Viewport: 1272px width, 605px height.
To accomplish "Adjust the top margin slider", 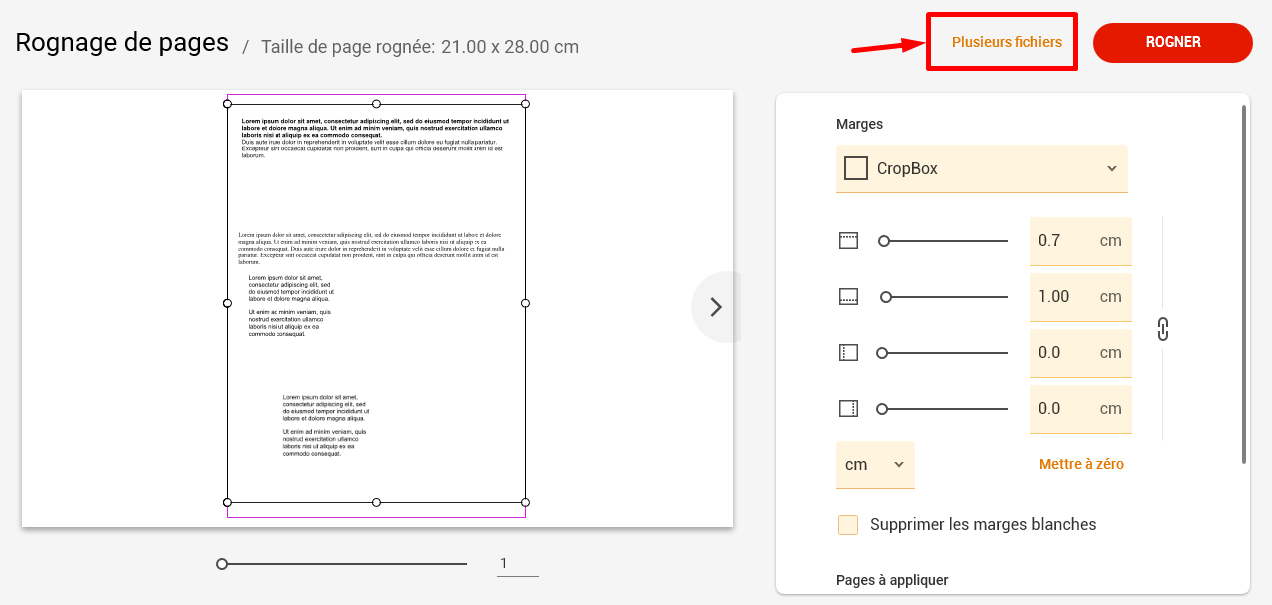I will click(x=943, y=241).
